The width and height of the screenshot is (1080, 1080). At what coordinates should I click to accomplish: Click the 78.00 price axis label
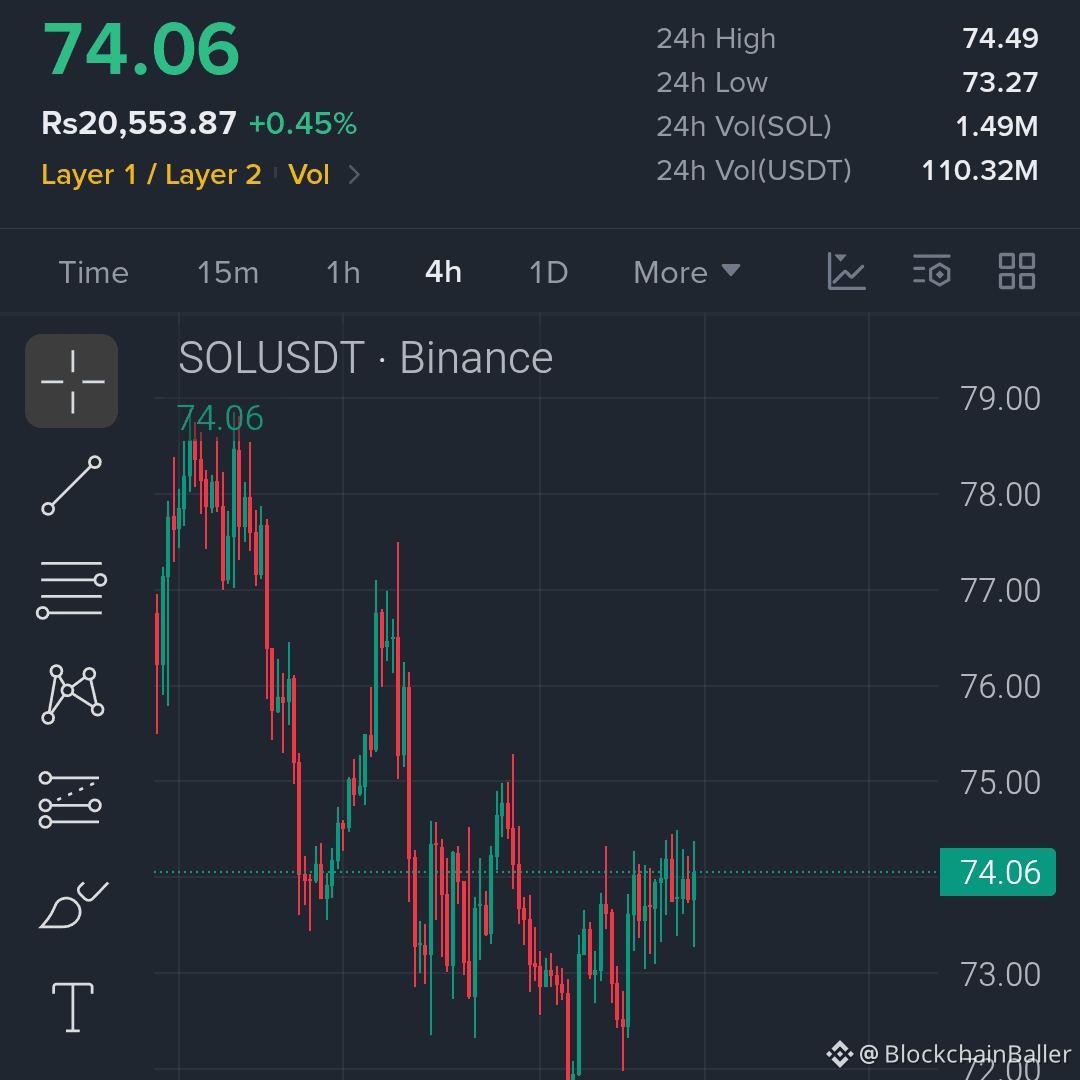coord(1000,495)
